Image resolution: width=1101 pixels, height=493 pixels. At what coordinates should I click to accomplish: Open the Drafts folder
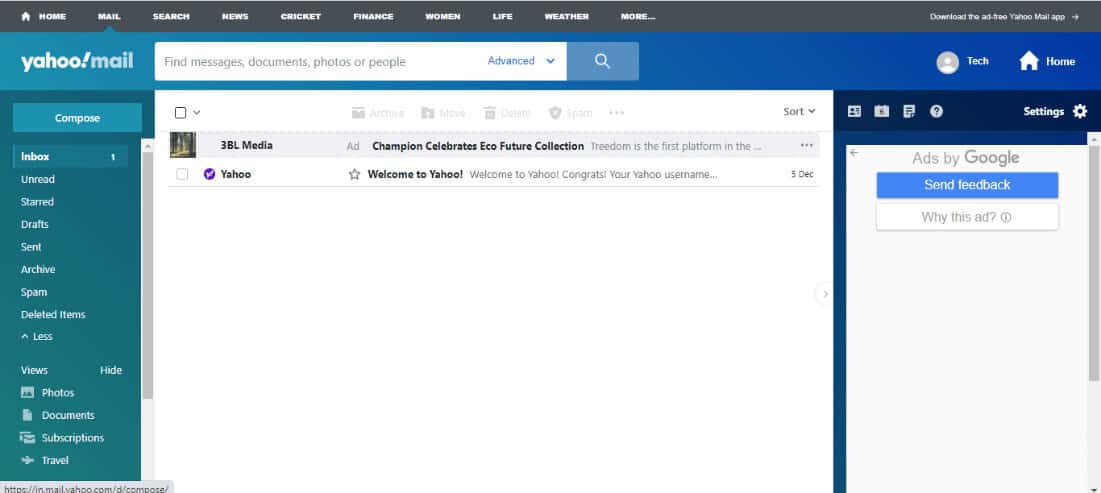[x=34, y=224]
